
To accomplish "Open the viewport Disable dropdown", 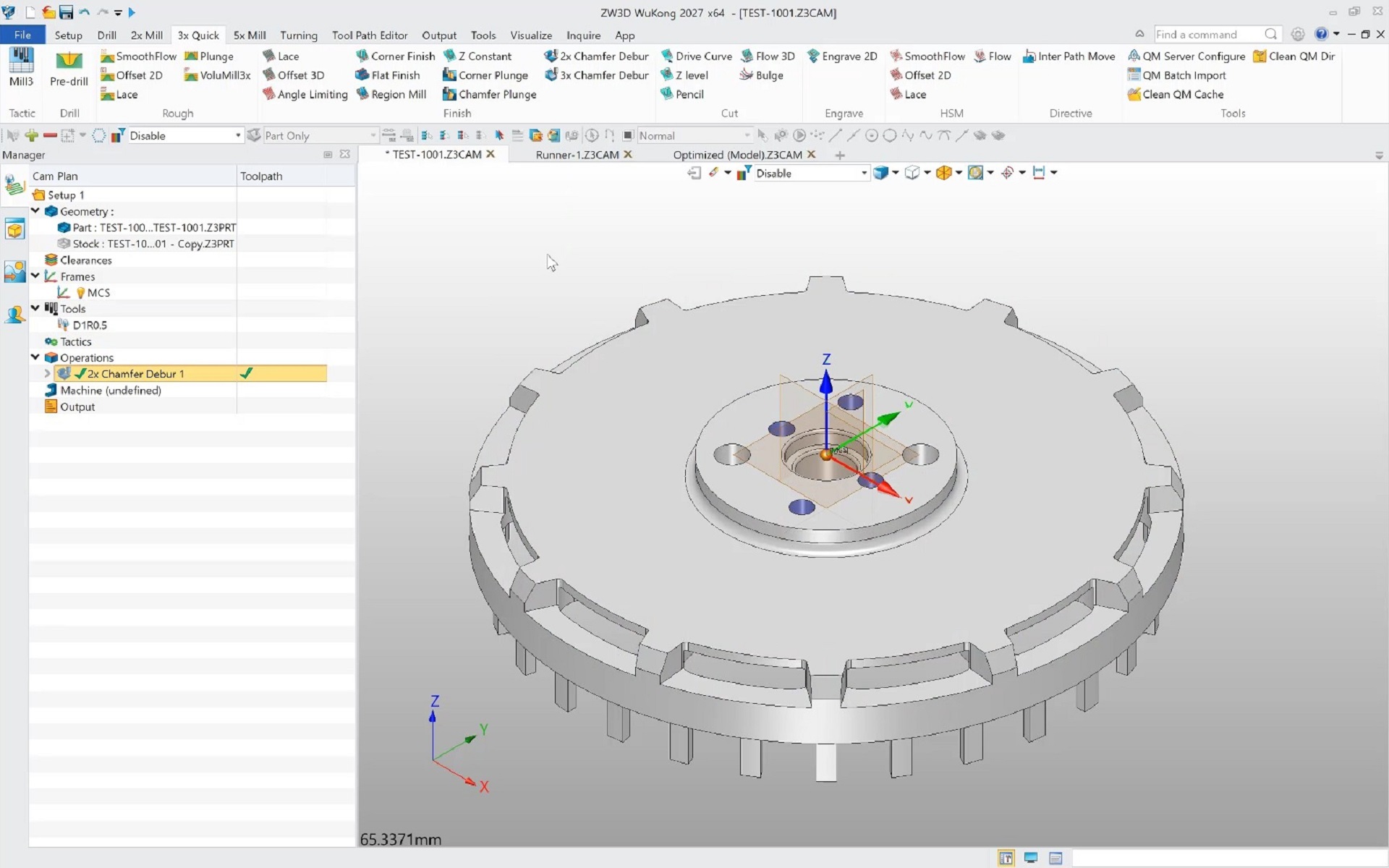I will coord(864,173).
